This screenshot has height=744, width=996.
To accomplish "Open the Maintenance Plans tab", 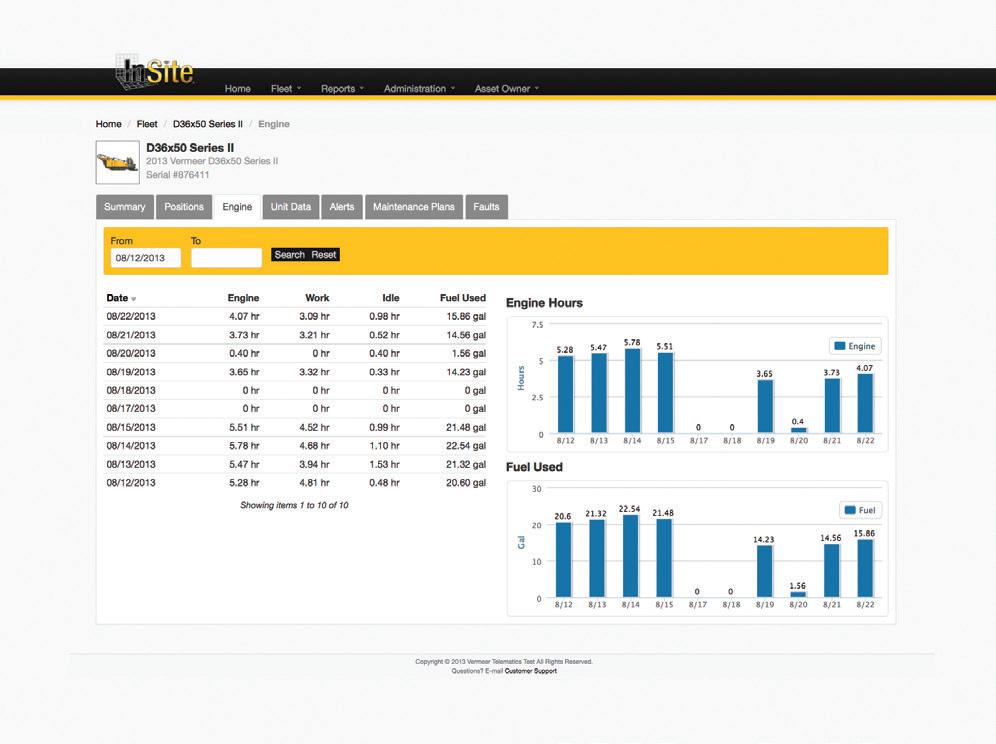I will 414,206.
